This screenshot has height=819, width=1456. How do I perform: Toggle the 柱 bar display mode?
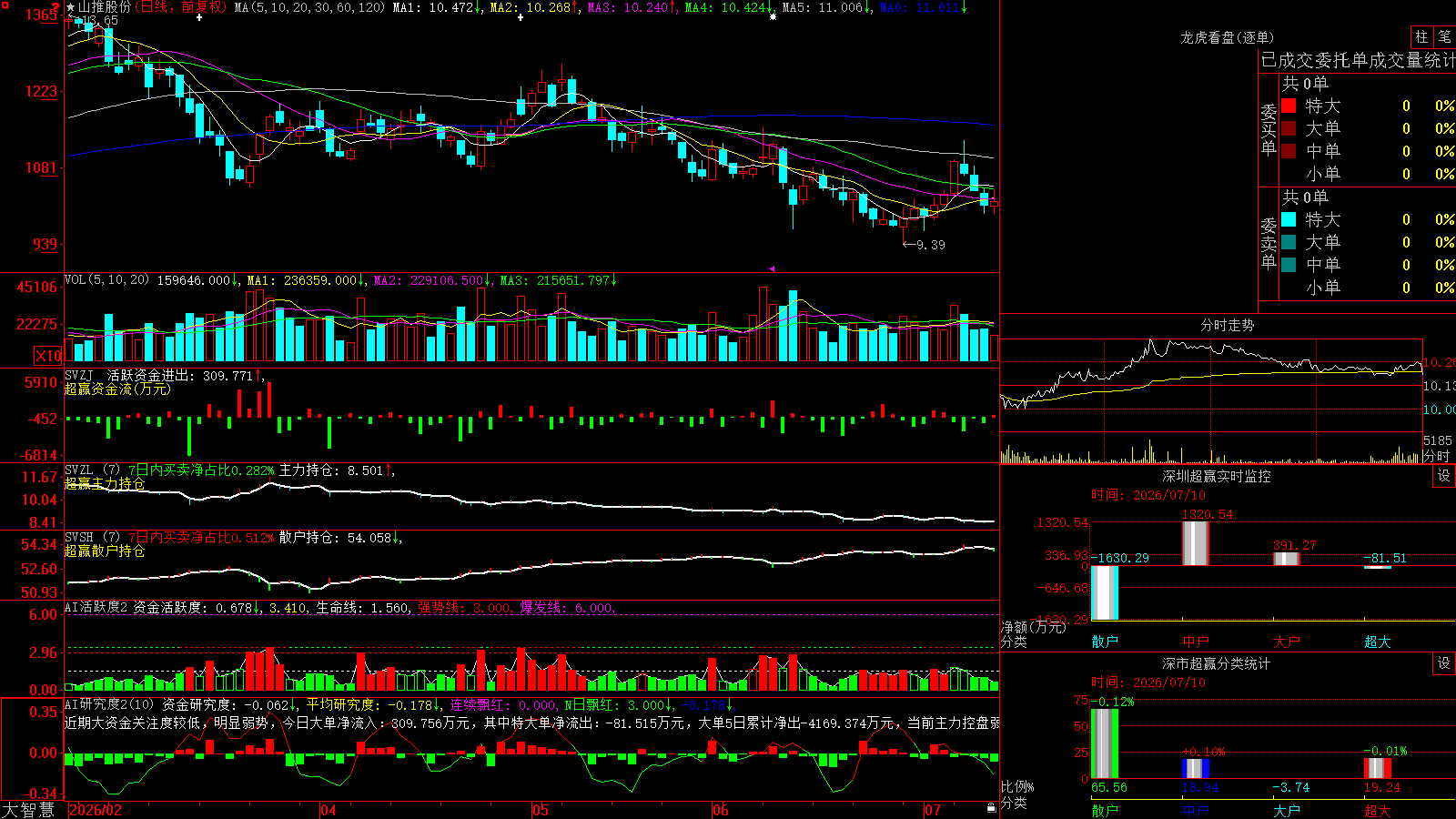pos(1421,37)
